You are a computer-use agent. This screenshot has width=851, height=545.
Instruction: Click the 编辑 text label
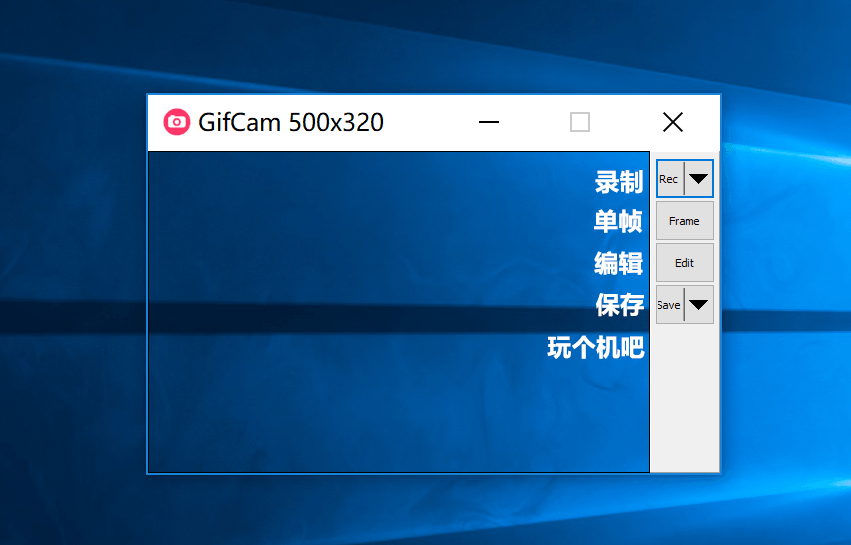618,264
